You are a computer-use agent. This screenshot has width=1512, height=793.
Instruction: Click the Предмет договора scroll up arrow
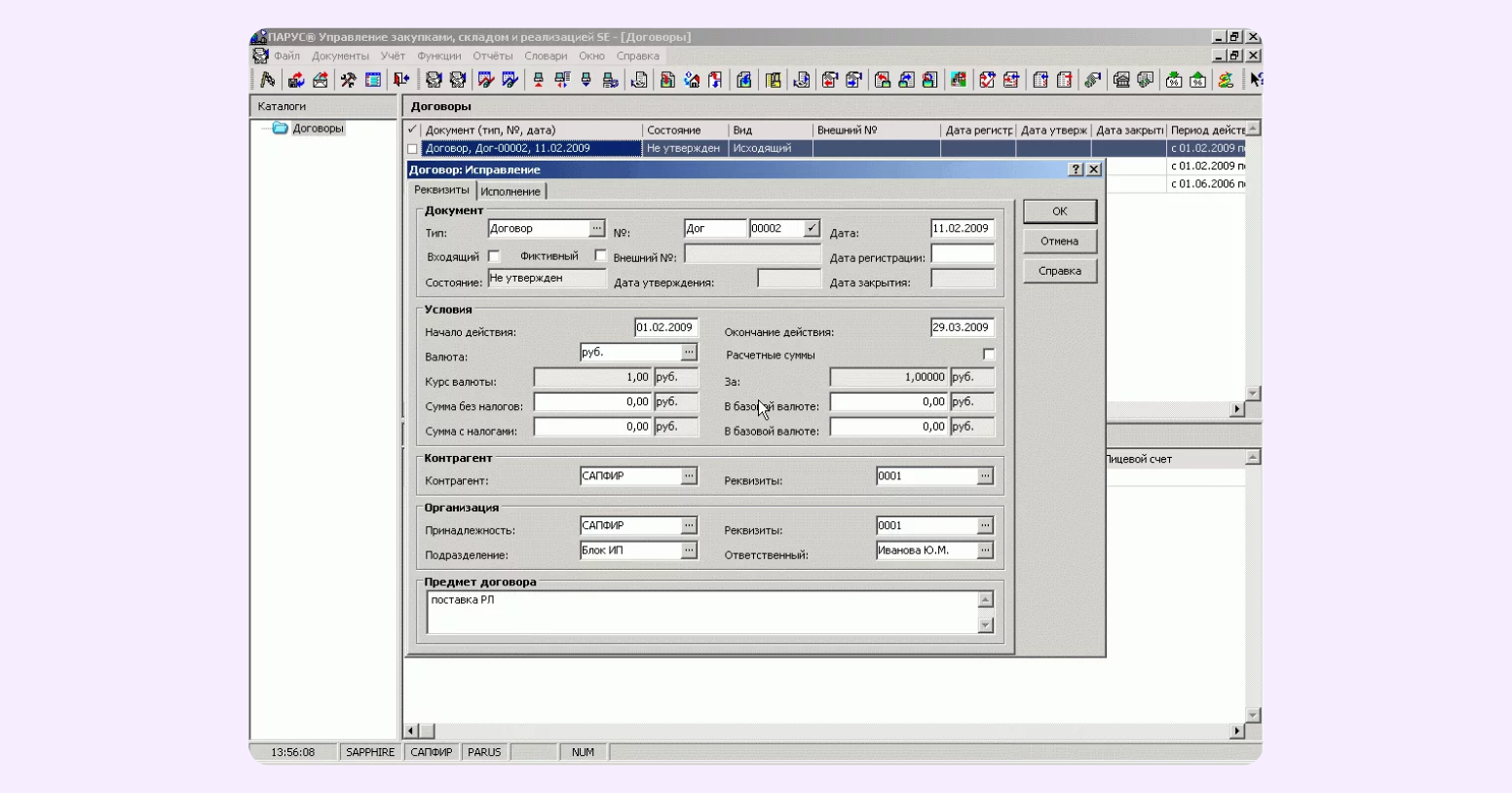tap(985, 600)
